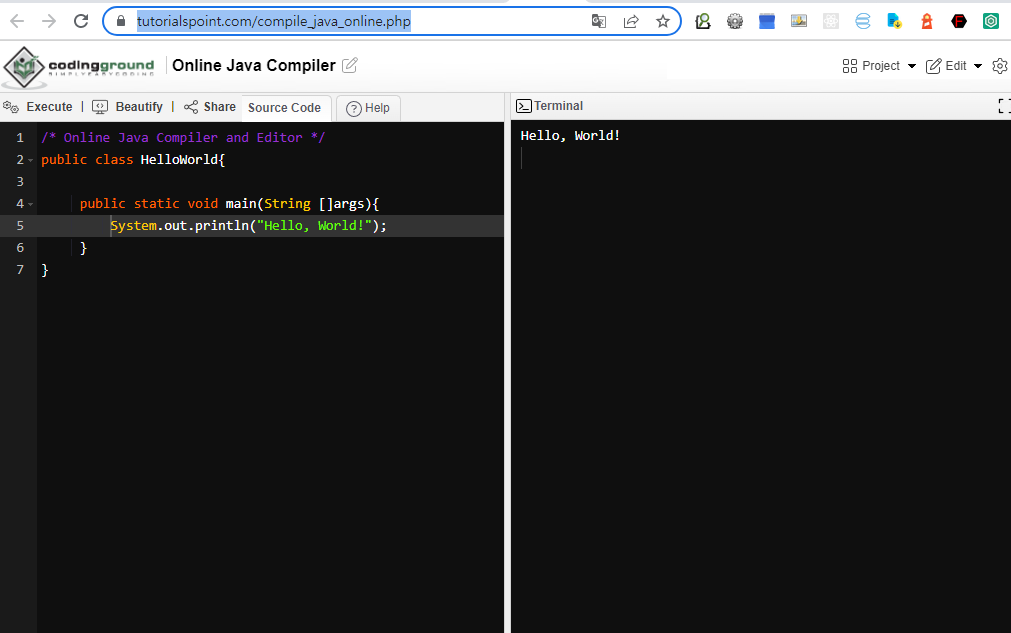1011x633 pixels.
Task: Open the picture-frame extension icon
Action: 799,21
